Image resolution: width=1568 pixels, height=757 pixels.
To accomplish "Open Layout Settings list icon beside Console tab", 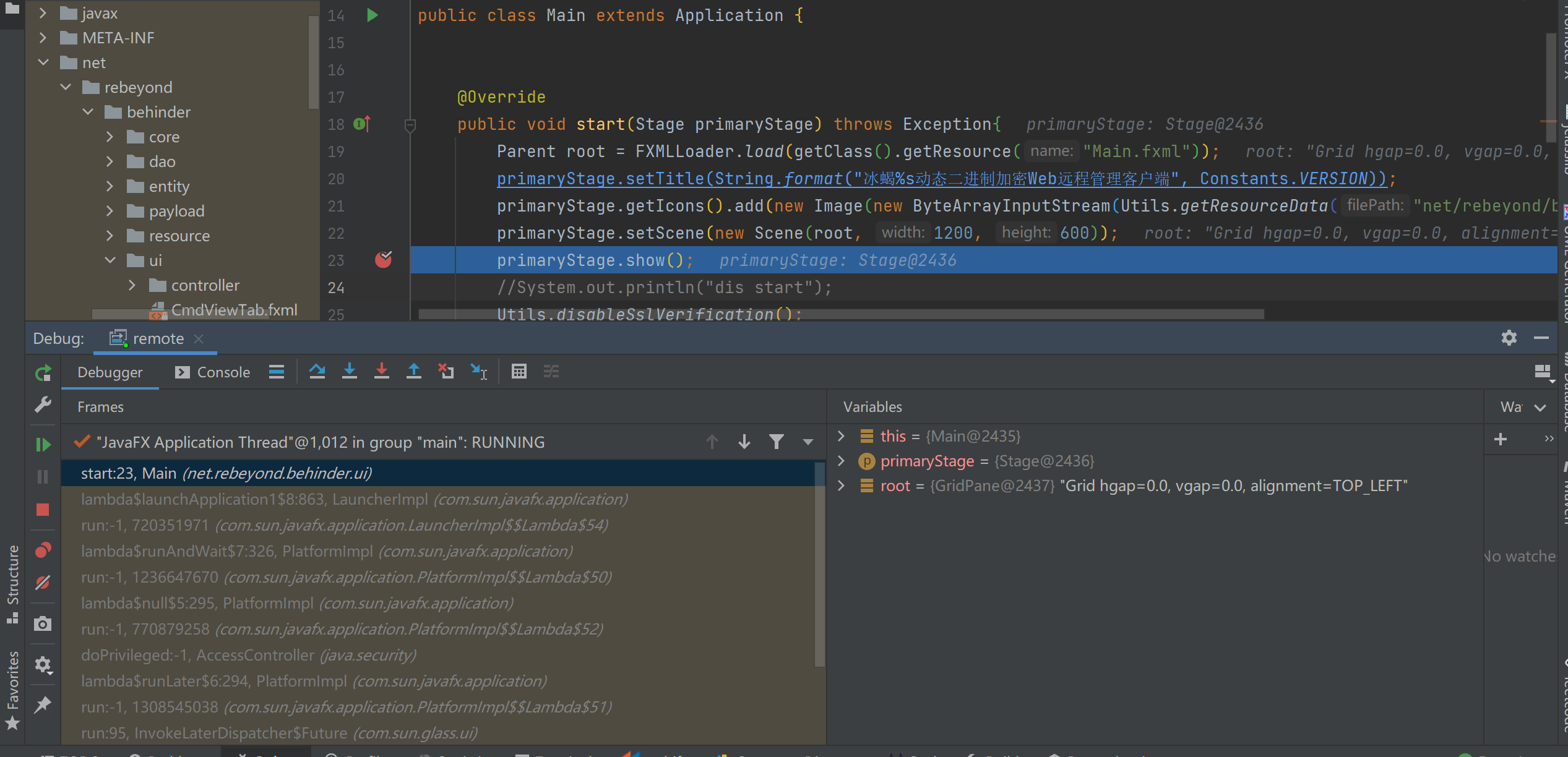I will click(277, 372).
